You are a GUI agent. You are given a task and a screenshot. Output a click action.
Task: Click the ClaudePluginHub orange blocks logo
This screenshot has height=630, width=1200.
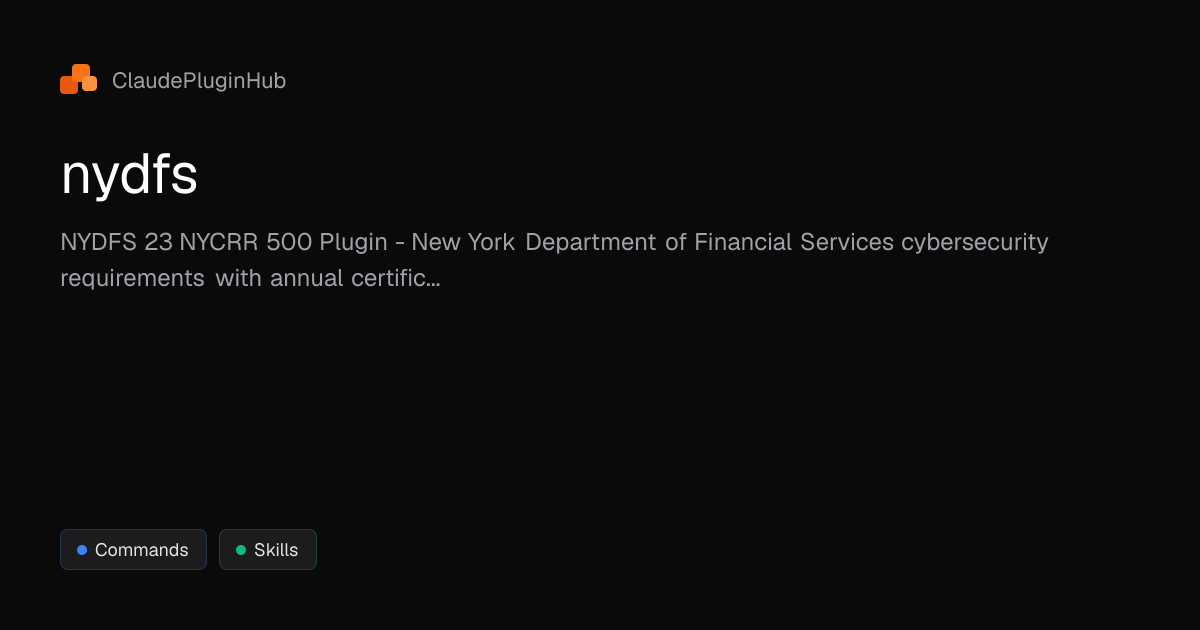click(78, 79)
